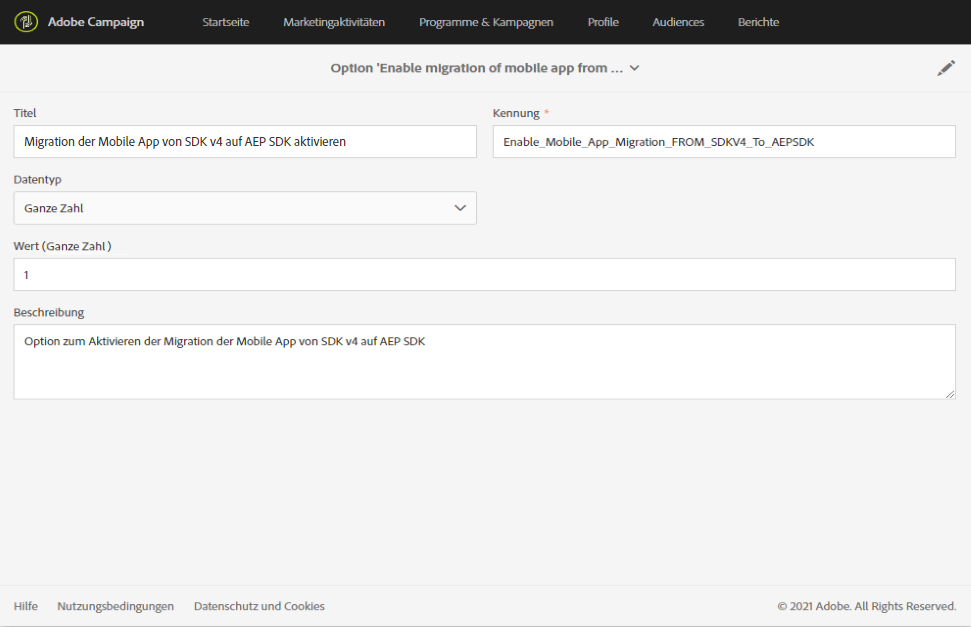Click the Hilfe footer link
971x627 pixels.
click(x=25, y=606)
